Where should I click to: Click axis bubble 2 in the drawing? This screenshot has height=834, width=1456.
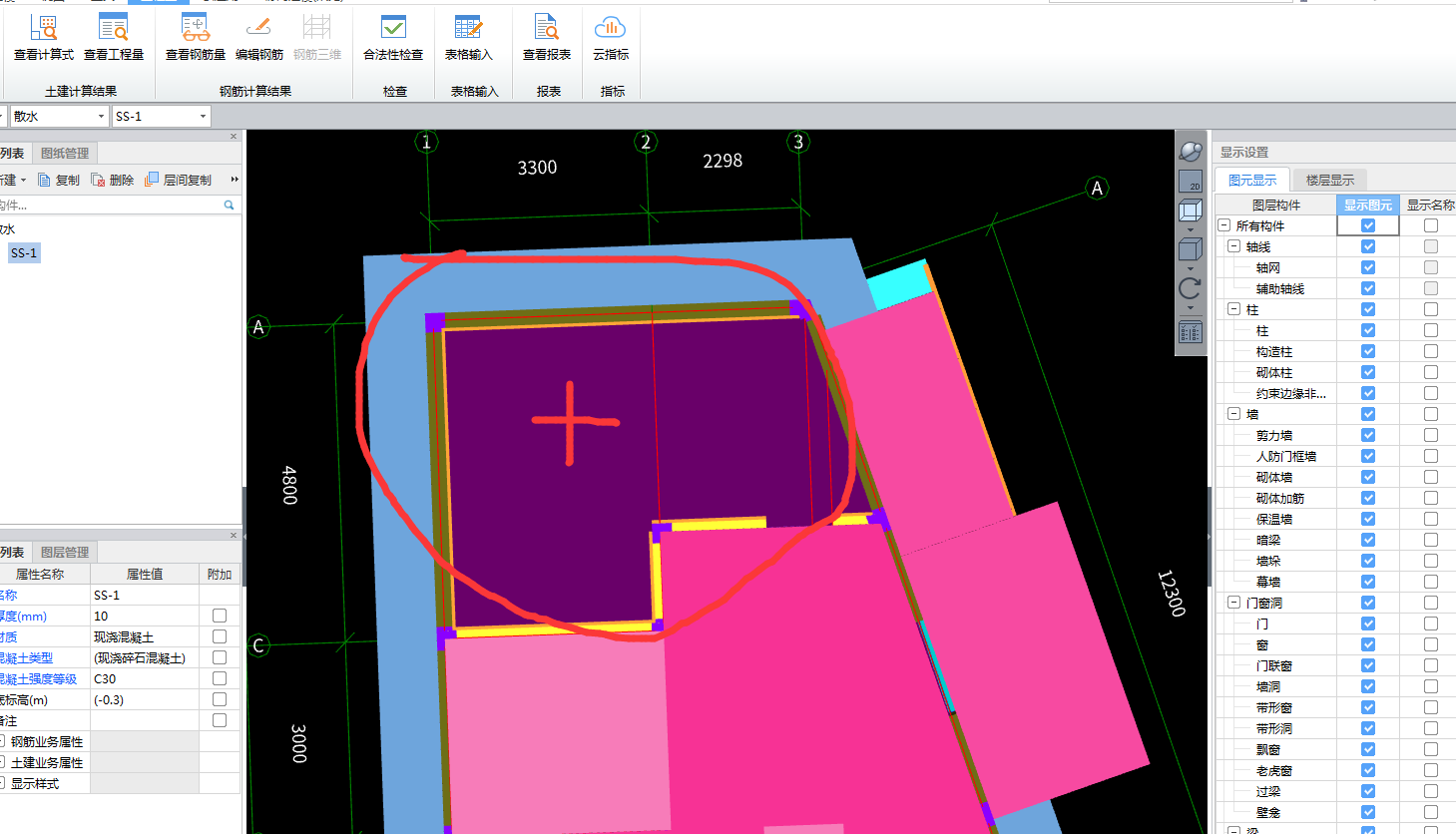click(646, 142)
